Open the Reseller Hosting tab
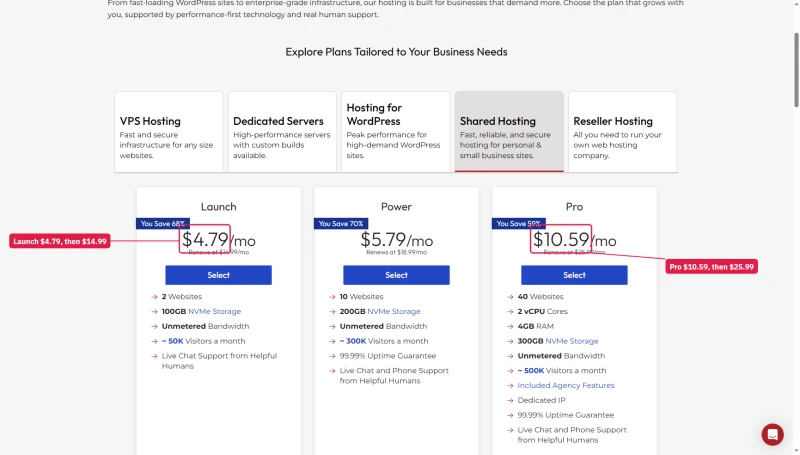The image size is (800, 455). [622, 132]
